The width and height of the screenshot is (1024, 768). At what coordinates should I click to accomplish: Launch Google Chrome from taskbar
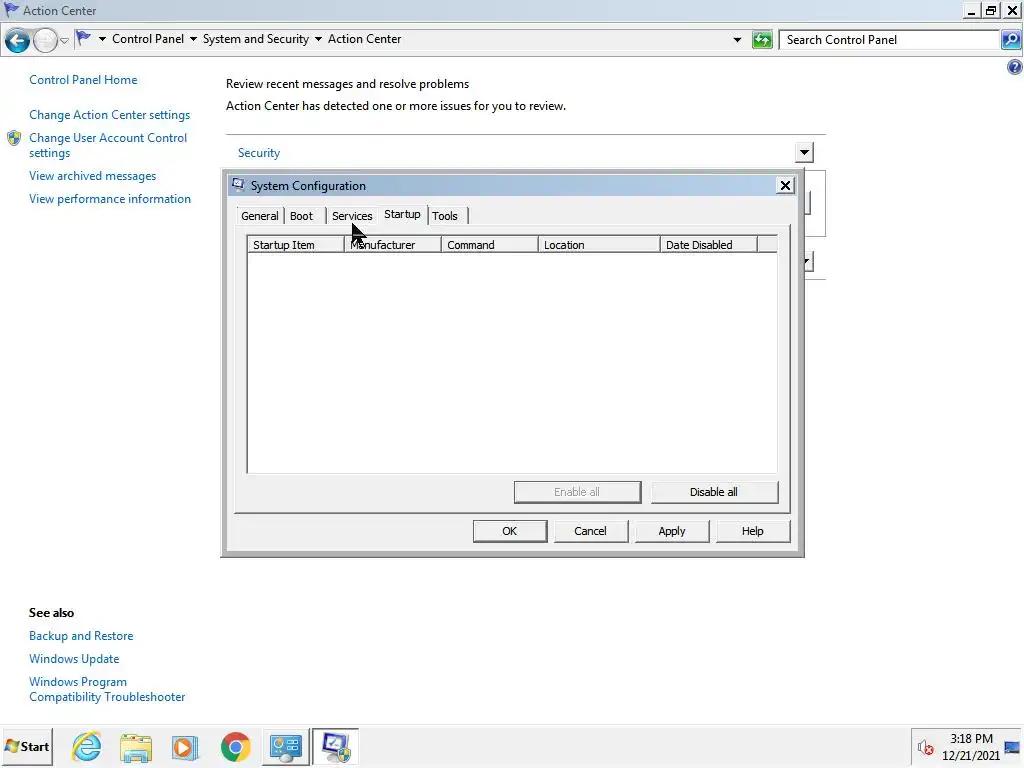click(x=235, y=746)
